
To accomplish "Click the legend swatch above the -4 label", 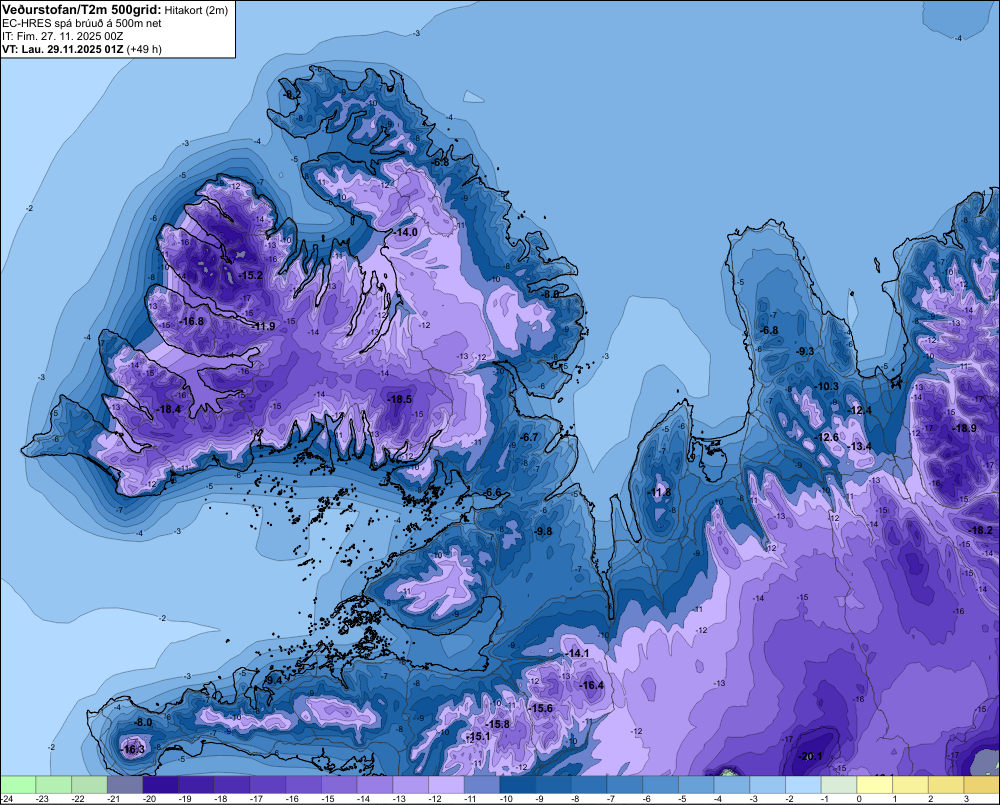I will (x=732, y=784).
